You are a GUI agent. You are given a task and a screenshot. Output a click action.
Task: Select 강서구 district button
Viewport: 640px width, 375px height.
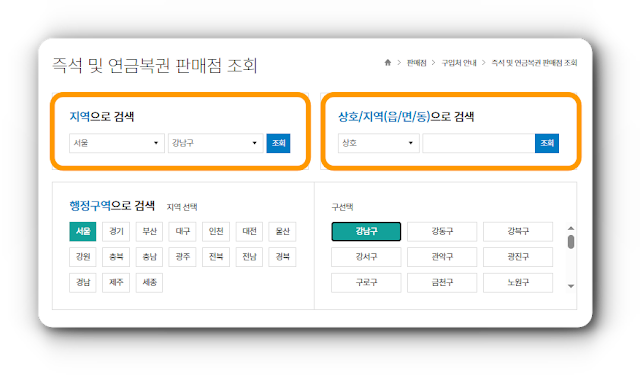pos(366,257)
